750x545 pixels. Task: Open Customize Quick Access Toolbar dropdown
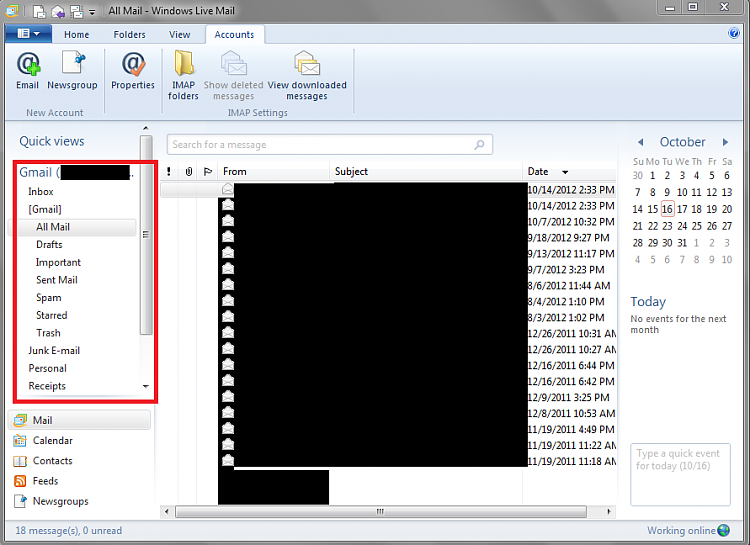pyautogui.click(x=92, y=11)
